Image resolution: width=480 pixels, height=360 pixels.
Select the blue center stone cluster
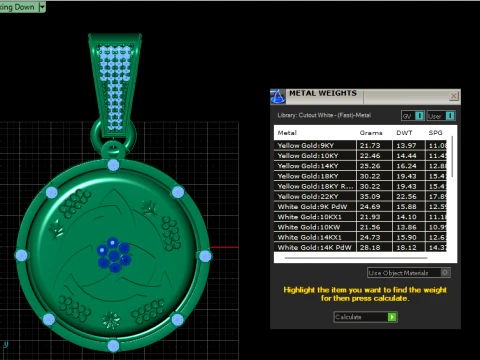(113, 255)
